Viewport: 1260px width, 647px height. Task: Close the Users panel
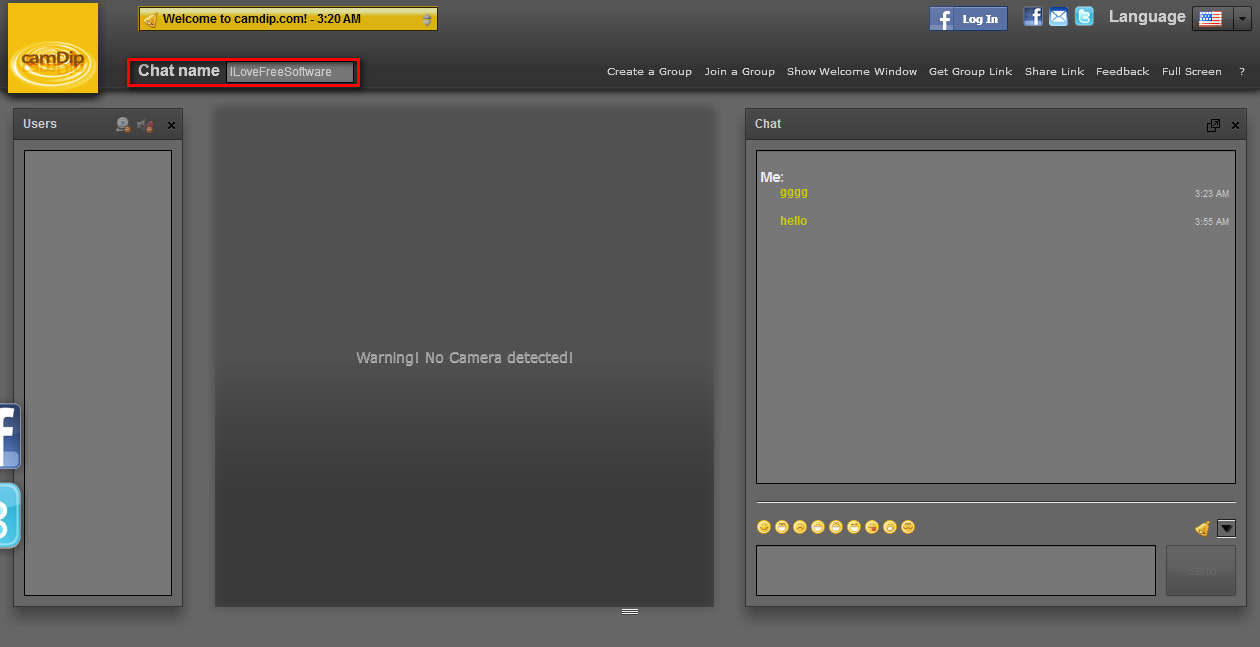(171, 125)
